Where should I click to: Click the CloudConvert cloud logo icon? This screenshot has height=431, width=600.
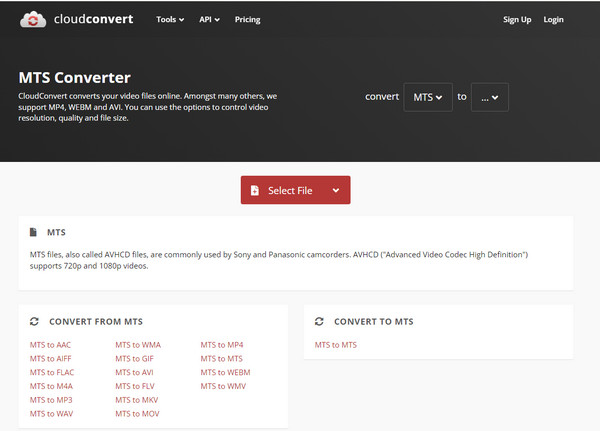click(x=33, y=20)
